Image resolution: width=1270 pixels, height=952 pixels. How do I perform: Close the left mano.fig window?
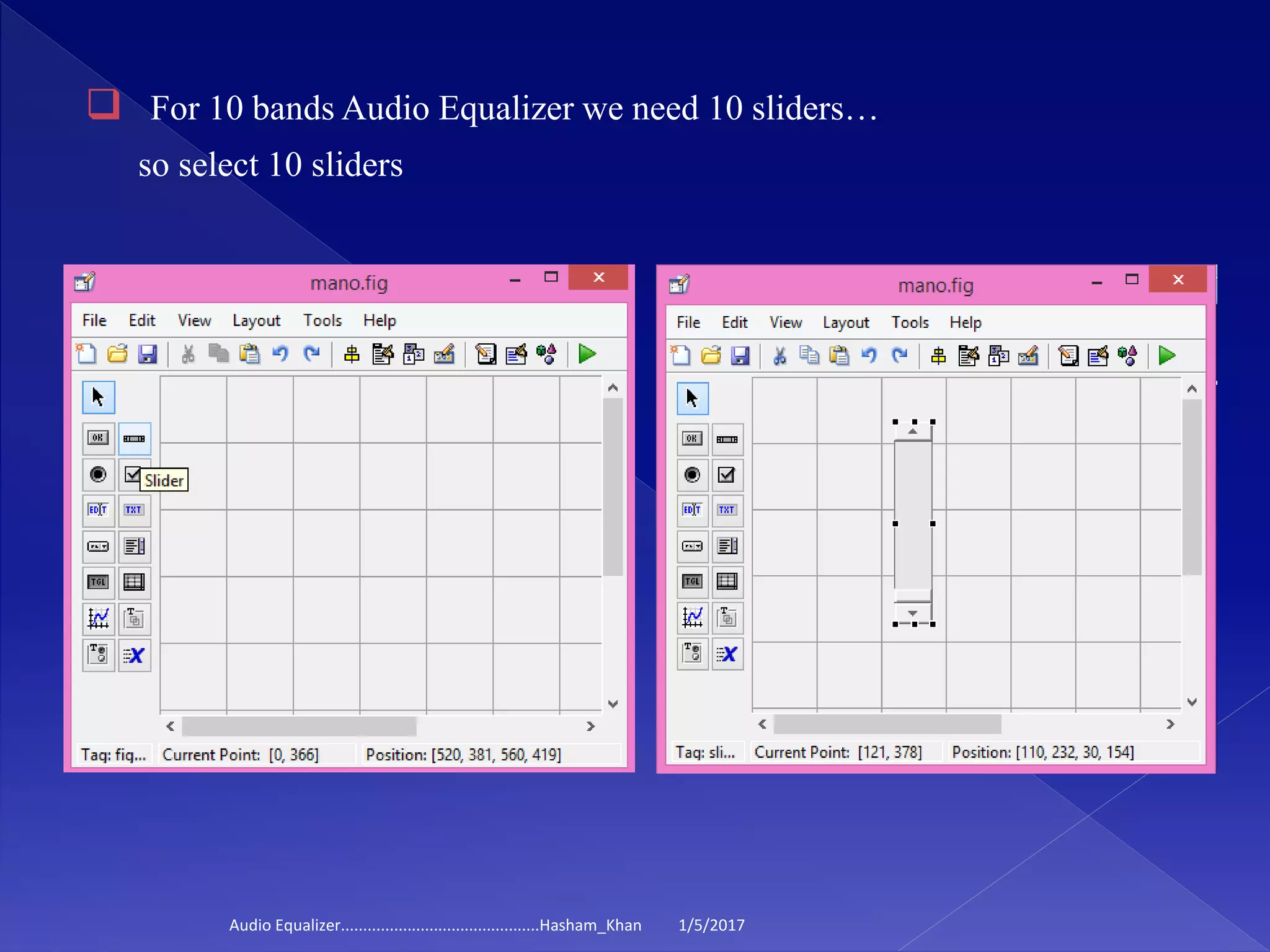[x=598, y=277]
